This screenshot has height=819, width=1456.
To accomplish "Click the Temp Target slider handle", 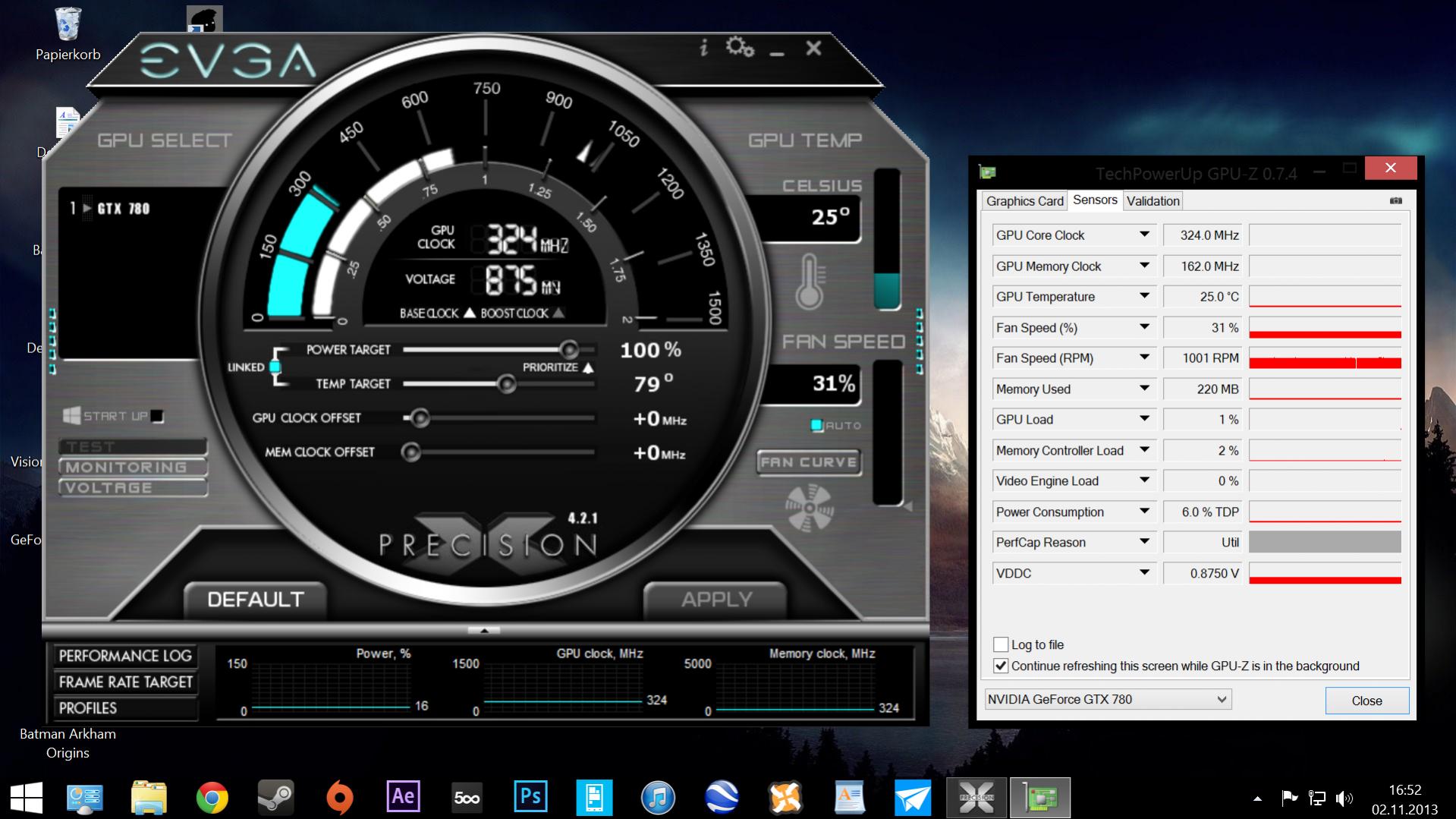I will click(506, 384).
